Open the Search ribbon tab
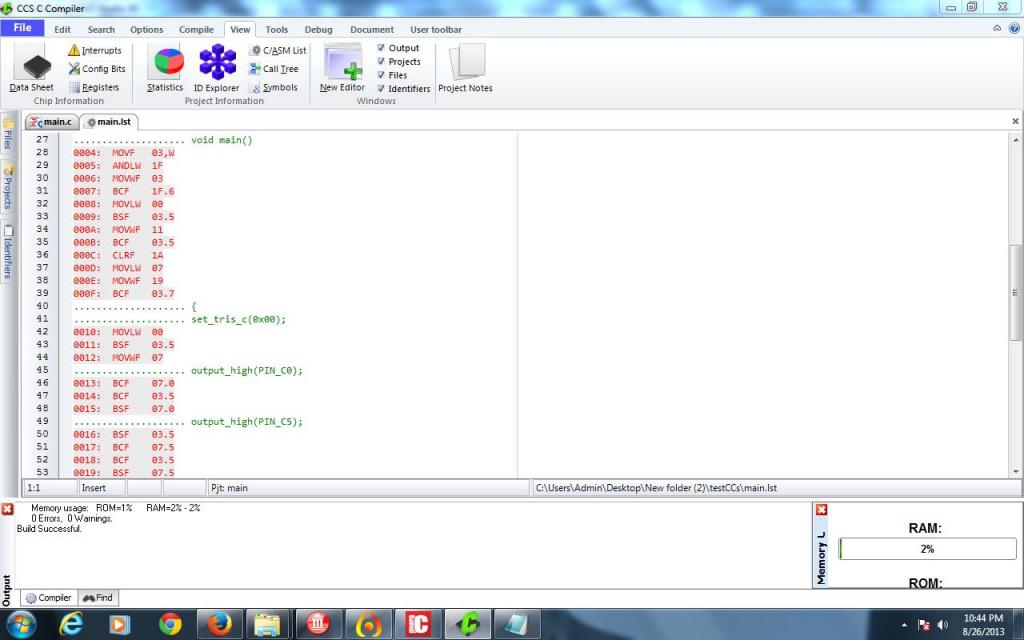1024x640 pixels. click(x=101, y=29)
